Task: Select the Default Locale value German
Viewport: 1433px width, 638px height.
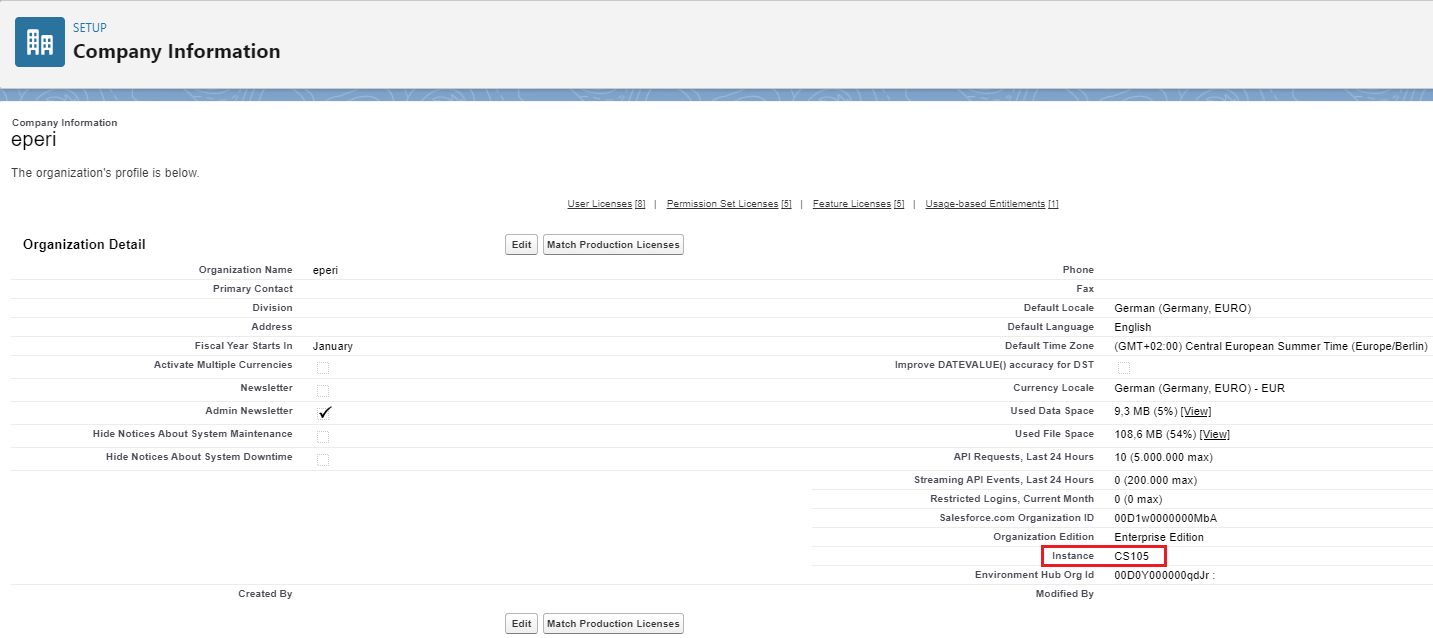Action: (x=1183, y=308)
